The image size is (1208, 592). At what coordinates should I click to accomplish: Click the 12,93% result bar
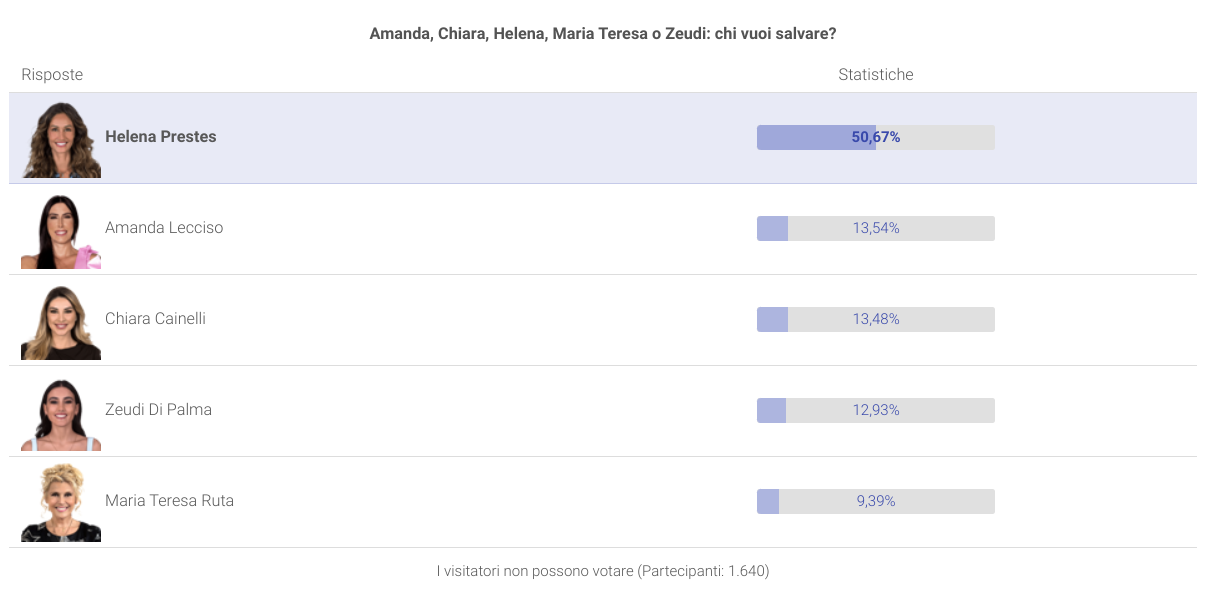click(x=876, y=410)
